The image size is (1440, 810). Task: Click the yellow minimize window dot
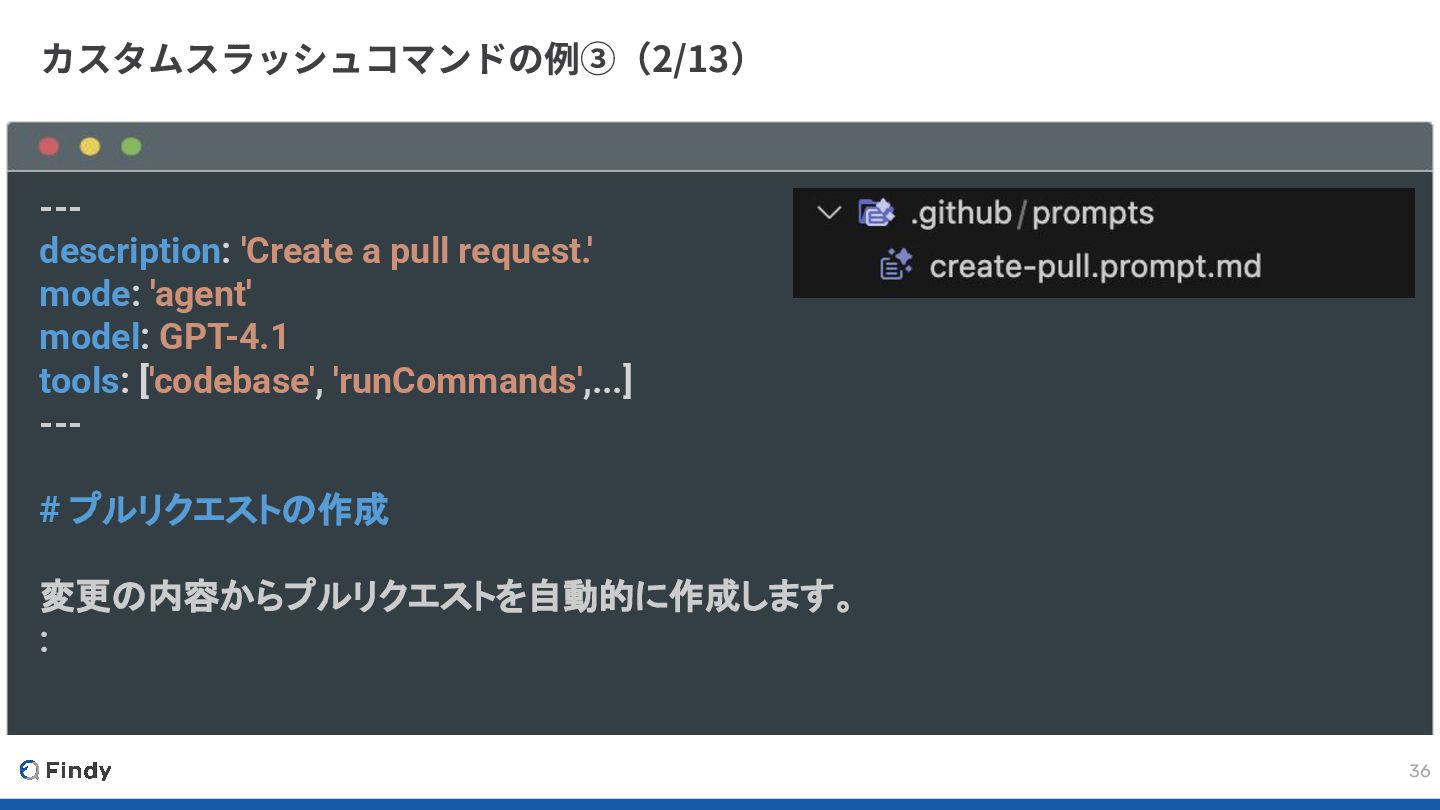[x=90, y=147]
